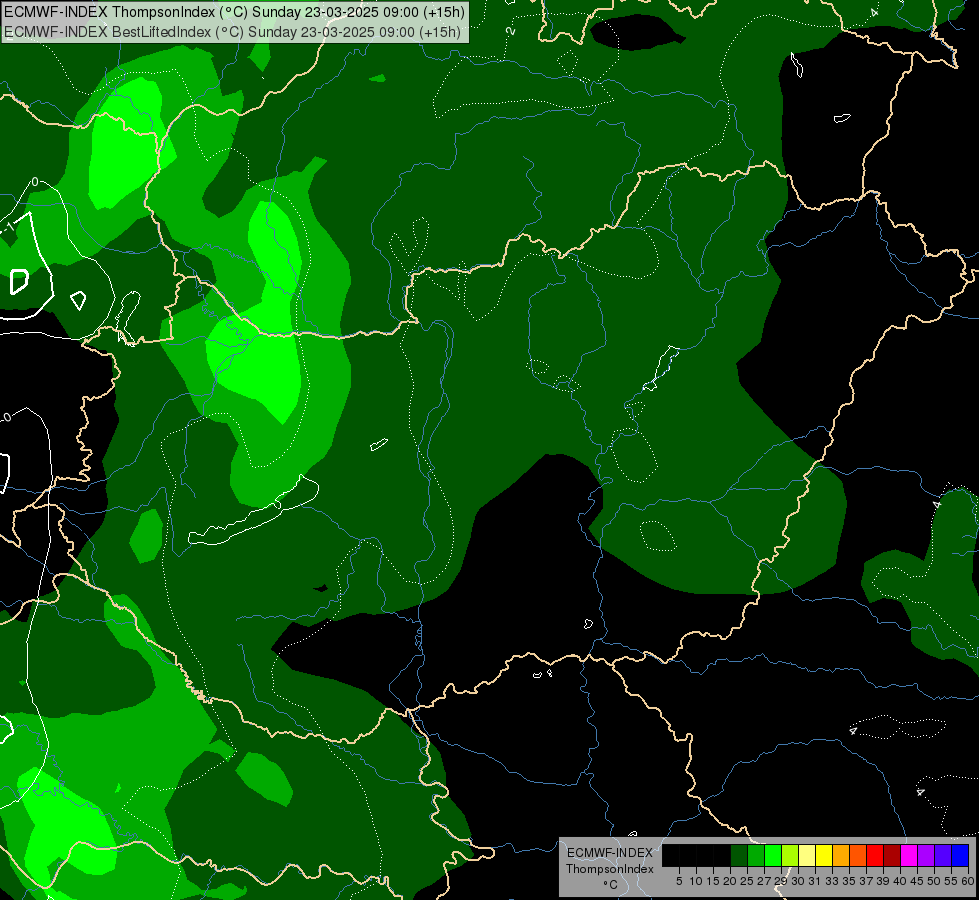The height and width of the screenshot is (900, 979).
Task: Pick the magenta 40–45 legend swatch
Action: point(909,855)
